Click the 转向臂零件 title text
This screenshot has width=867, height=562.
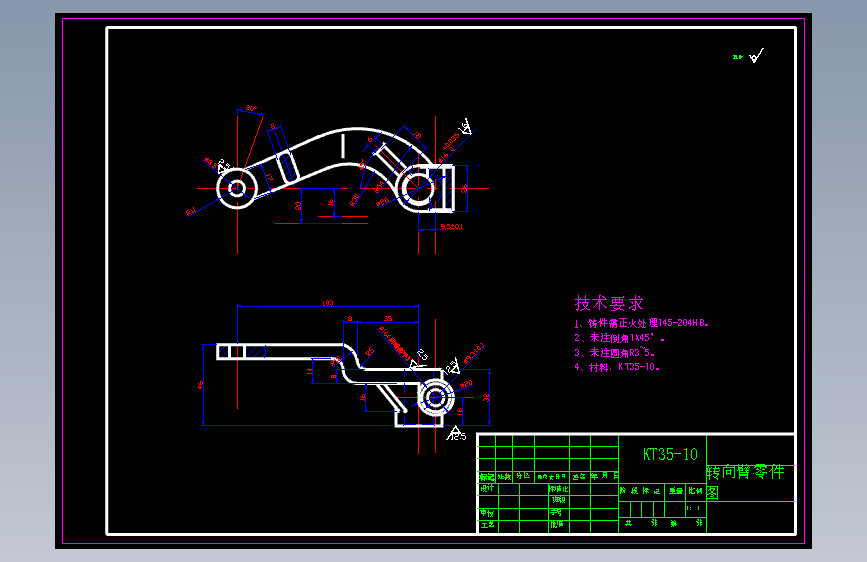[745, 472]
